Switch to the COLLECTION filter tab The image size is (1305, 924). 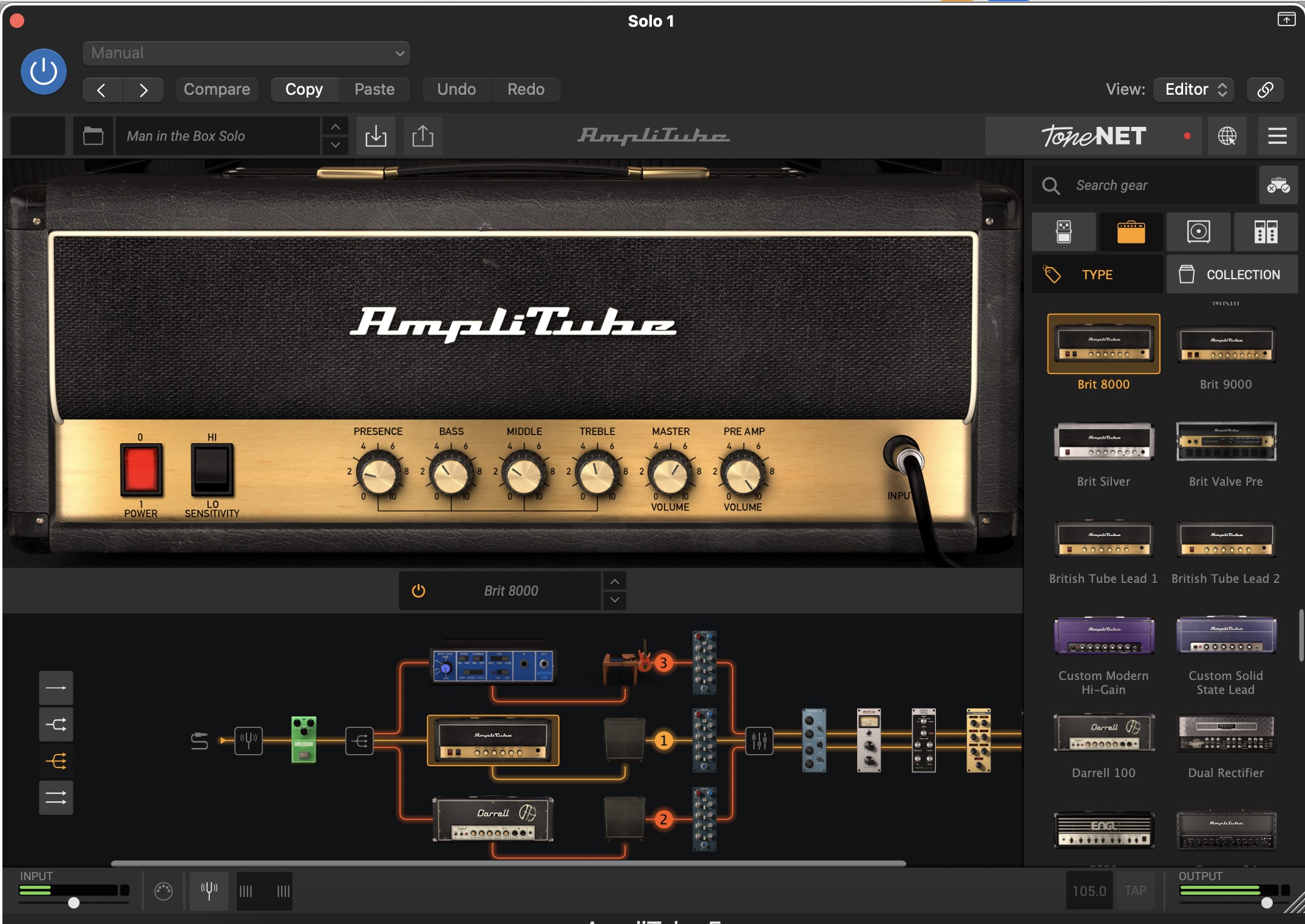pos(1232,274)
